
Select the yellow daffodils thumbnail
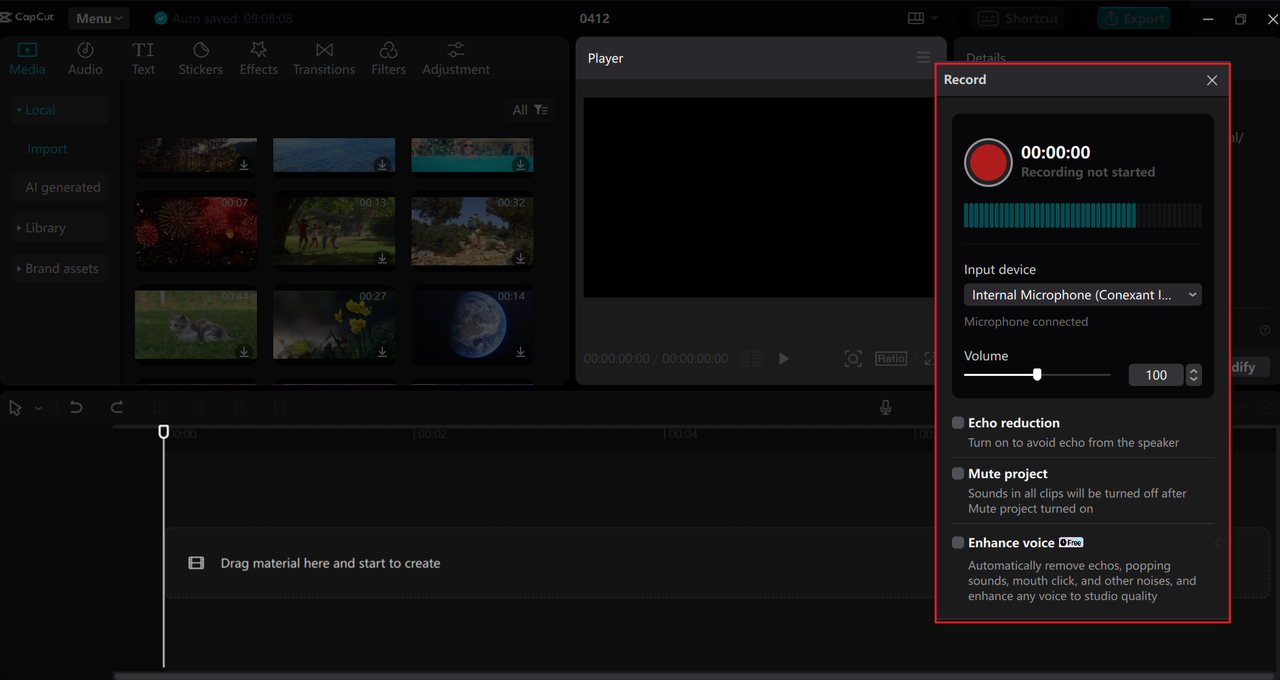click(334, 324)
